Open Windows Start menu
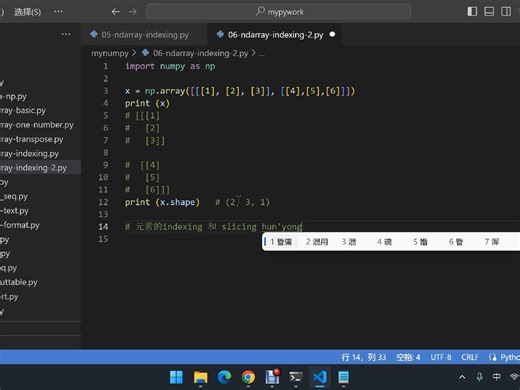The height and width of the screenshot is (390, 520). tap(176, 377)
